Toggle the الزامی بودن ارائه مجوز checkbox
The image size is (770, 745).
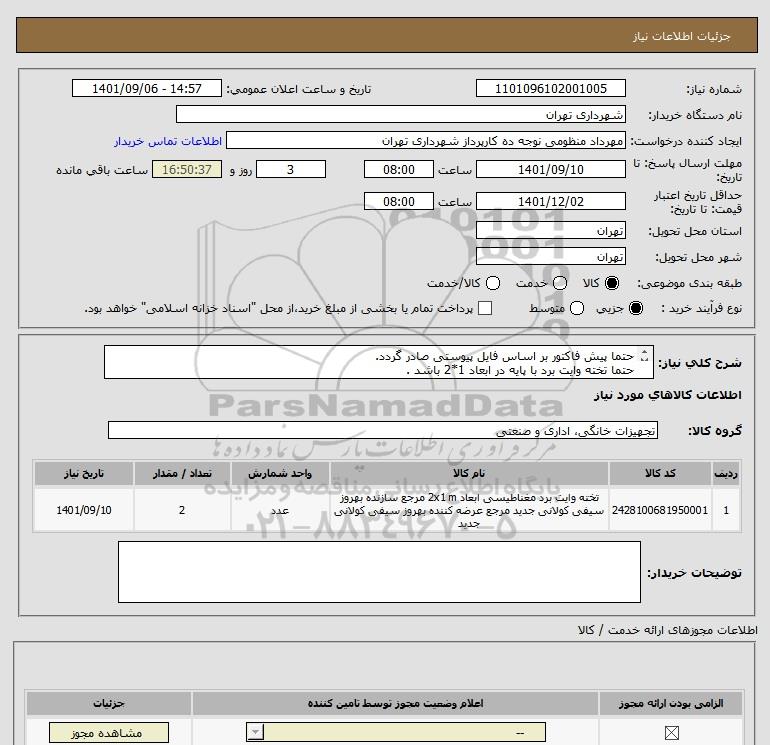(671, 733)
